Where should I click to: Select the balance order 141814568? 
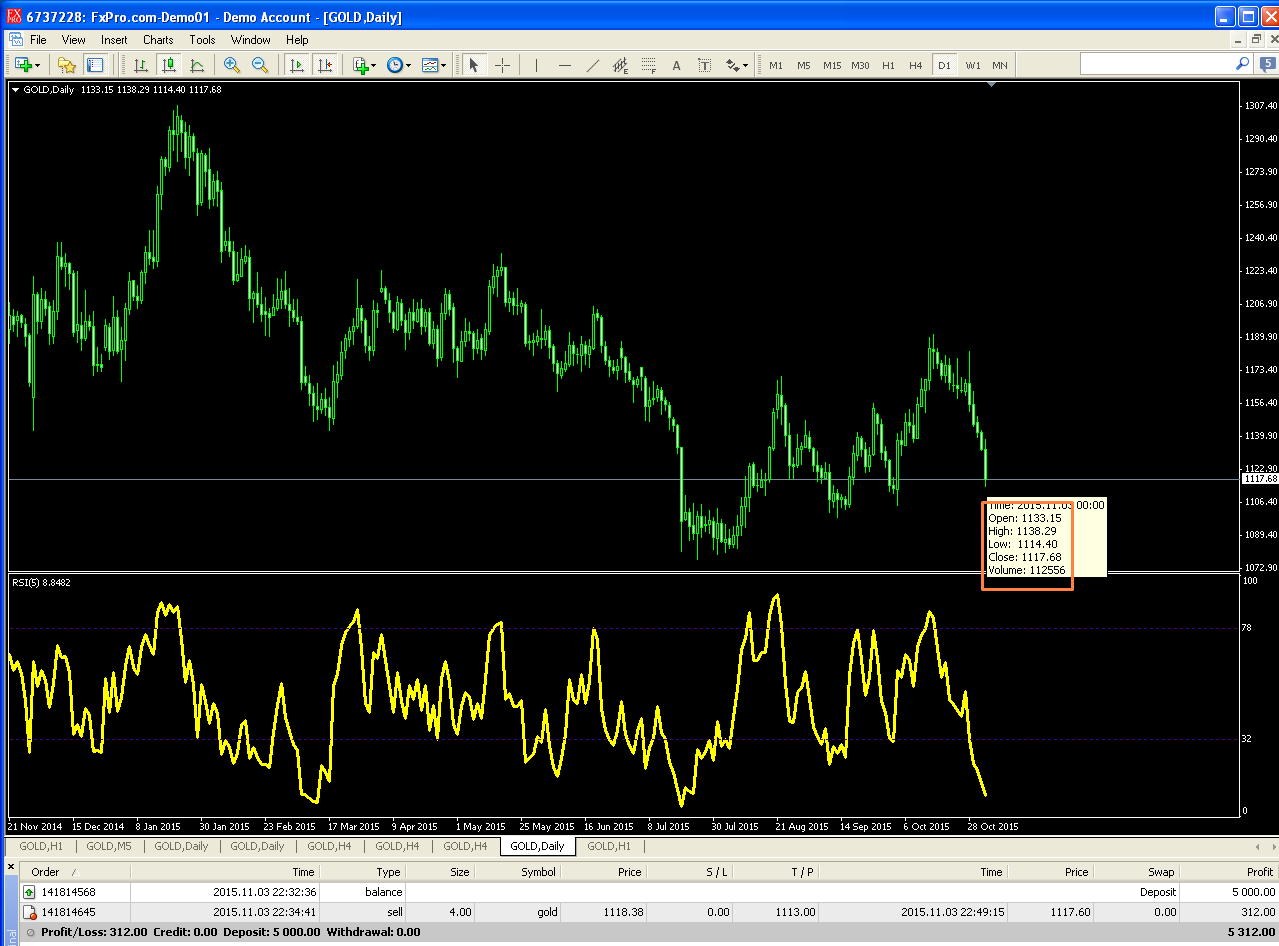click(x=649, y=892)
